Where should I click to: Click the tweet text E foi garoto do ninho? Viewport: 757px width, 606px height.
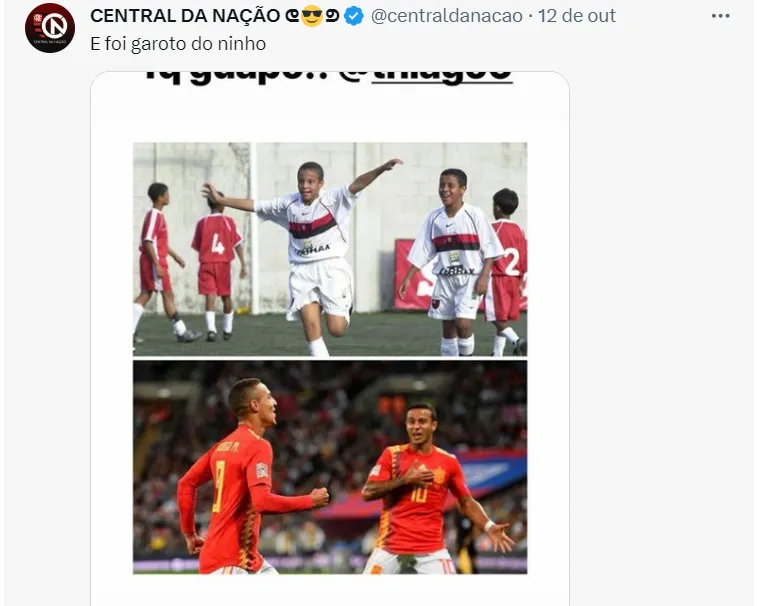click(178, 44)
